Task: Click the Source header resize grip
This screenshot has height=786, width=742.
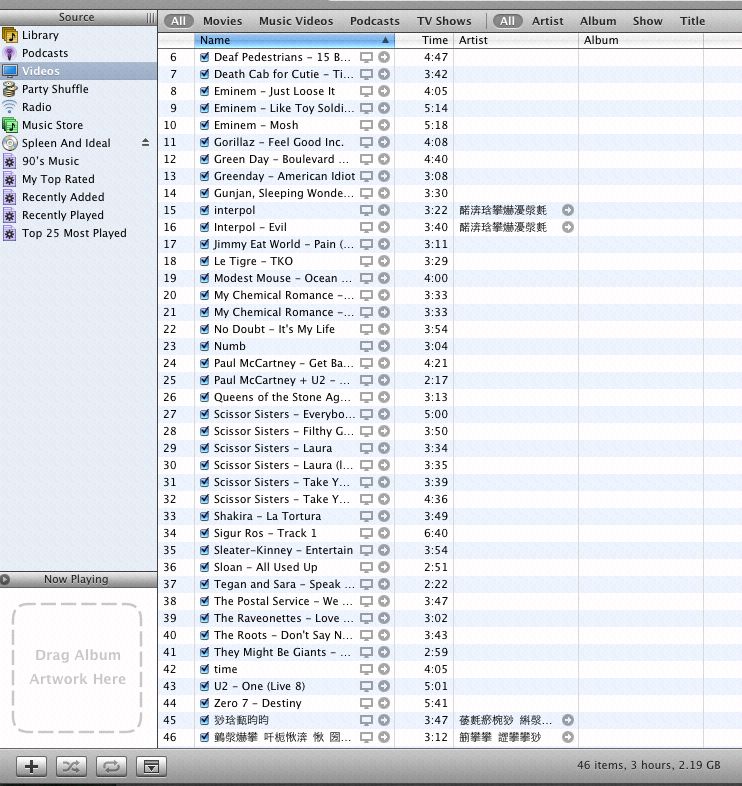Action: tap(150, 18)
